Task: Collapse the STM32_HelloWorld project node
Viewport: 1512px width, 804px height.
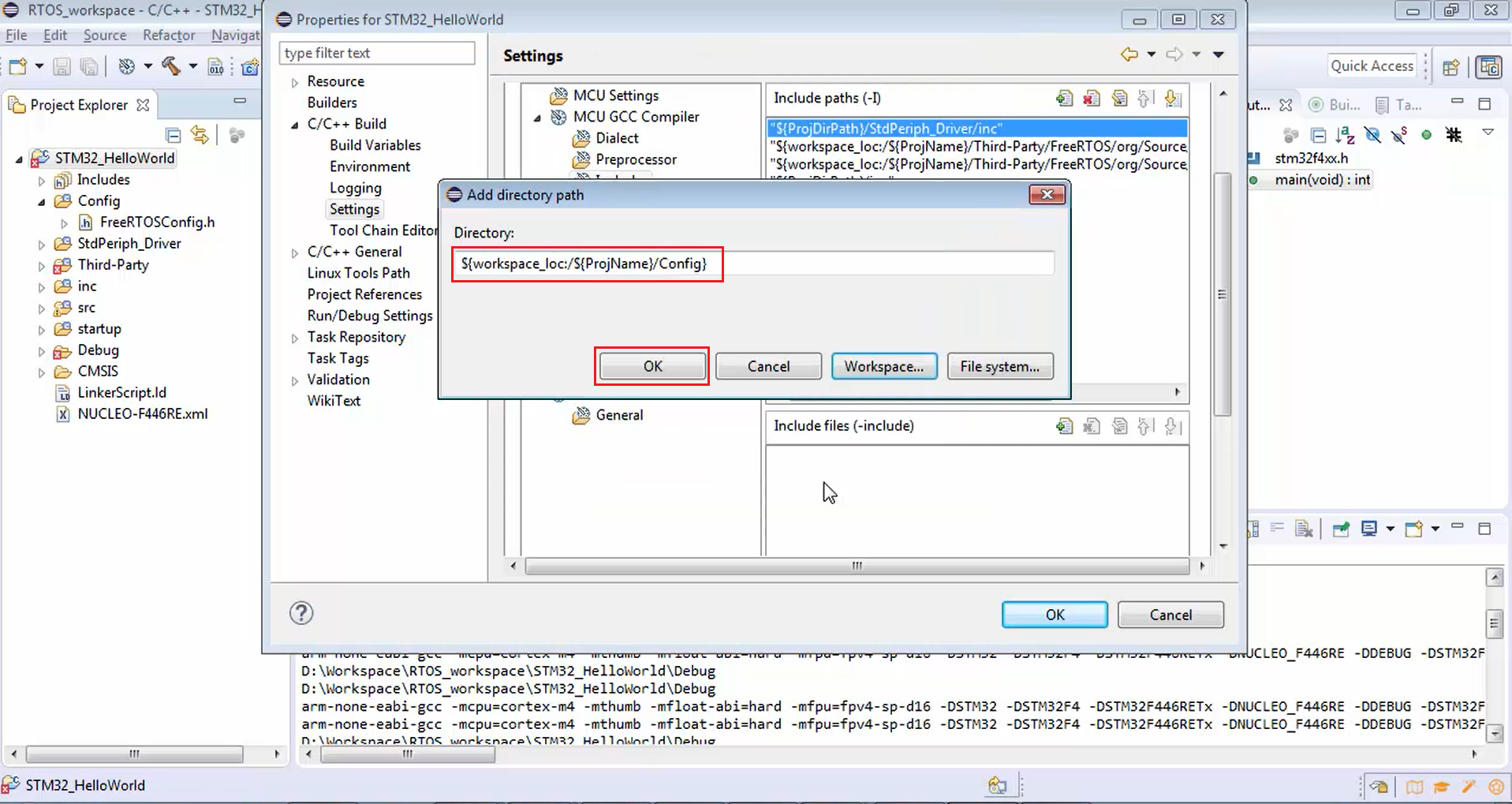Action: pyautogui.click(x=19, y=159)
